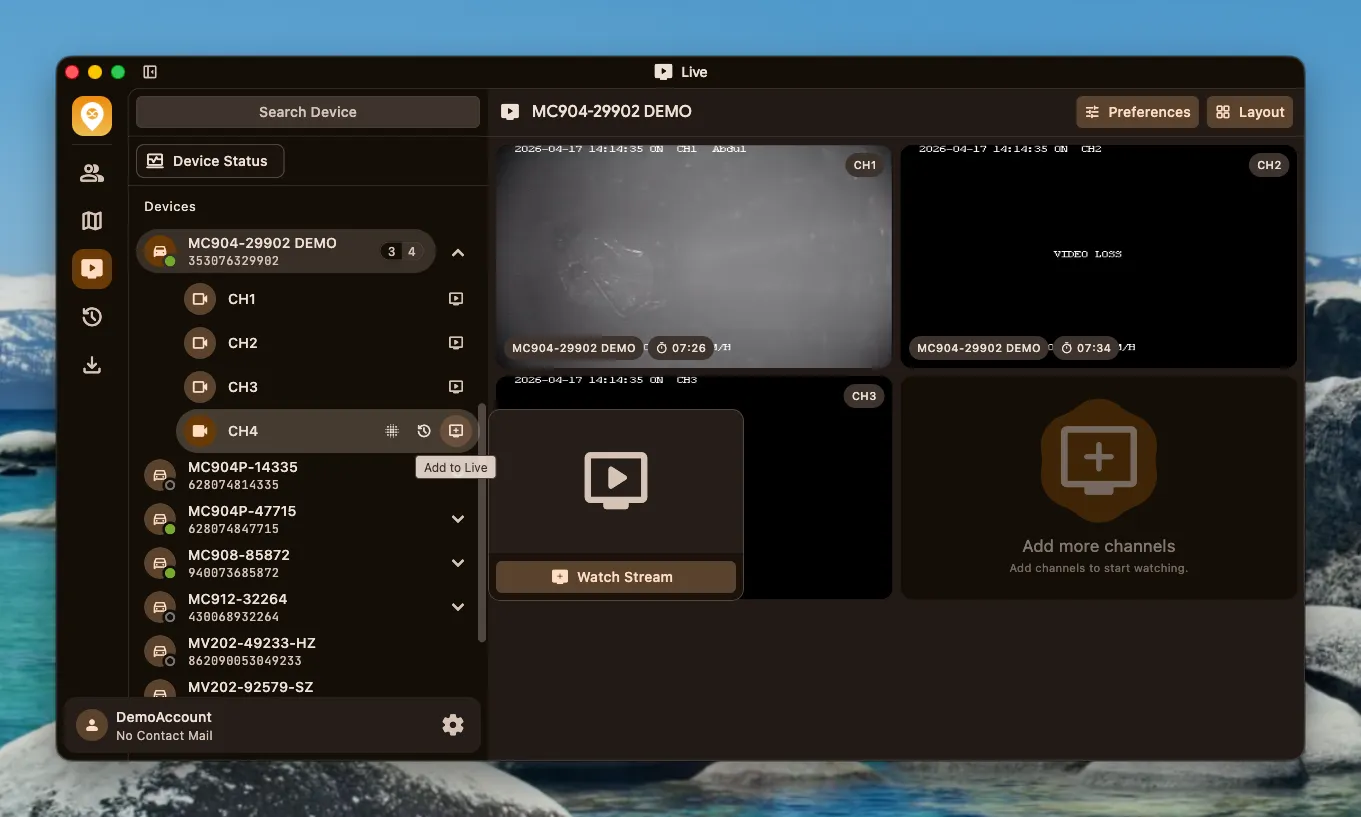This screenshot has width=1361, height=817.
Task: Expand the MC904P-47715 device
Action: [458, 519]
